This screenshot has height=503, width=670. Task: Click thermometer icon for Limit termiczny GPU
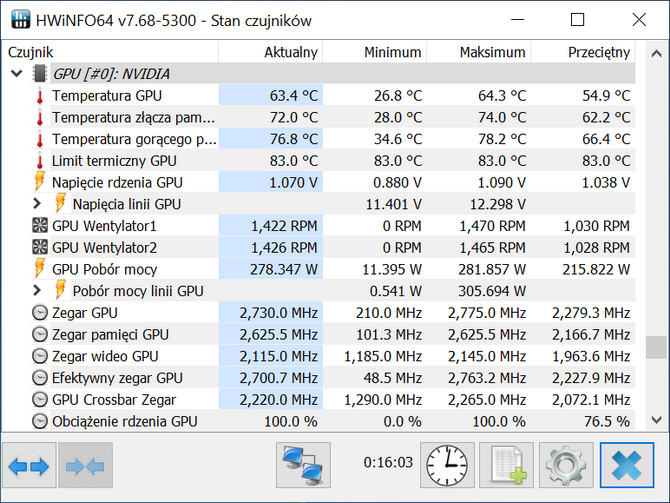(40, 161)
